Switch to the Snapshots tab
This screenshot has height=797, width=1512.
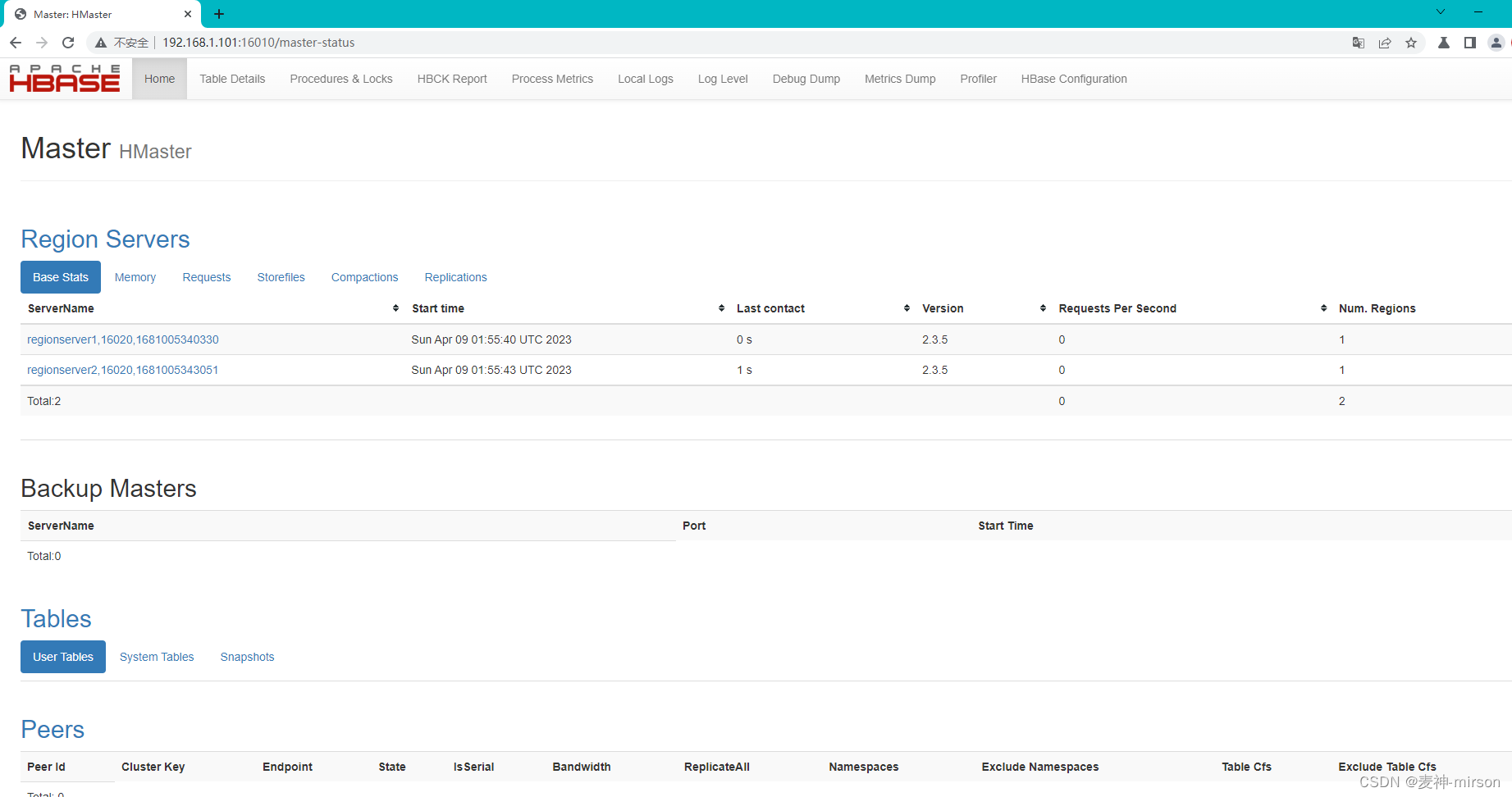coord(247,657)
